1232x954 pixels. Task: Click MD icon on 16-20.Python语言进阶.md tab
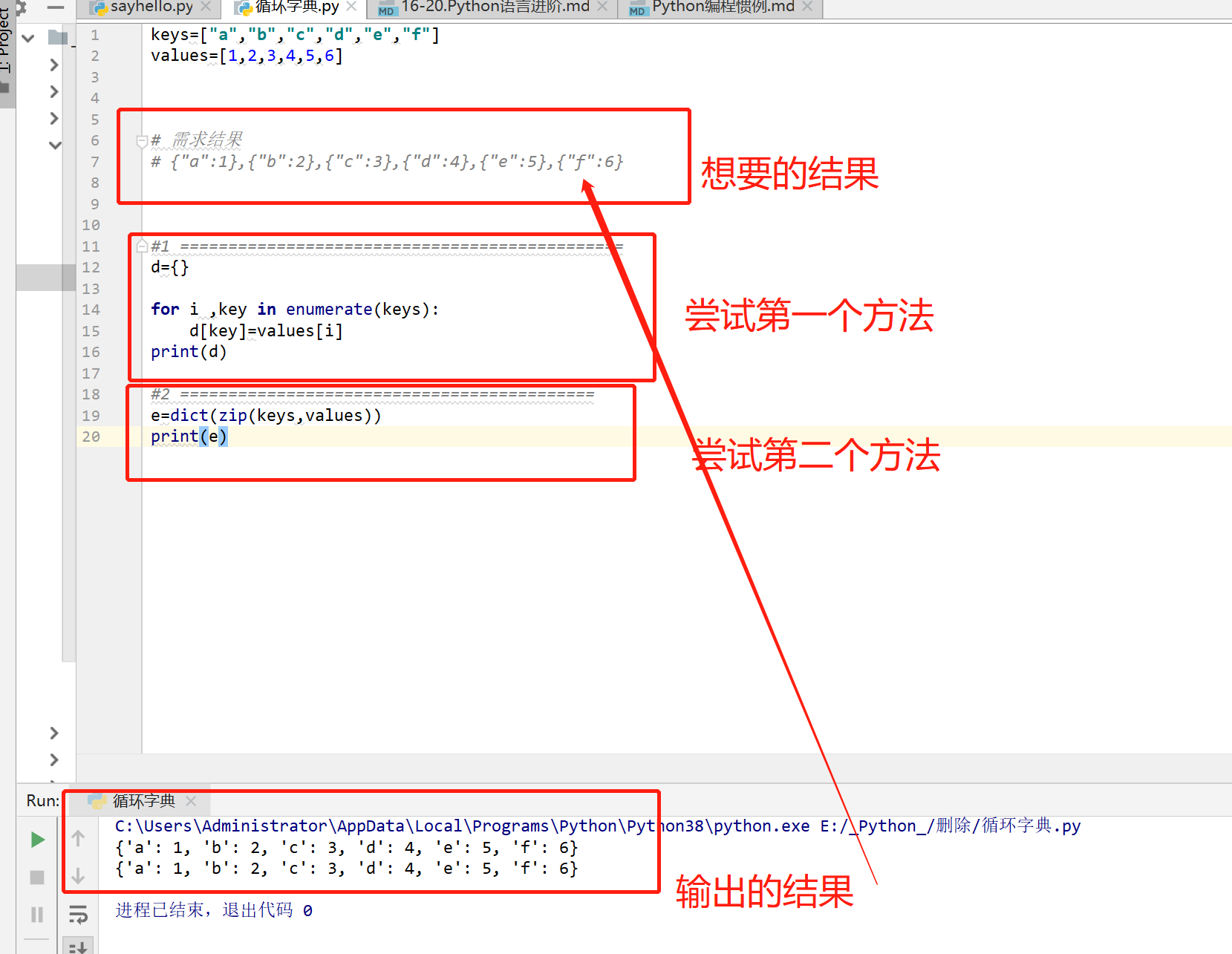pos(386,9)
